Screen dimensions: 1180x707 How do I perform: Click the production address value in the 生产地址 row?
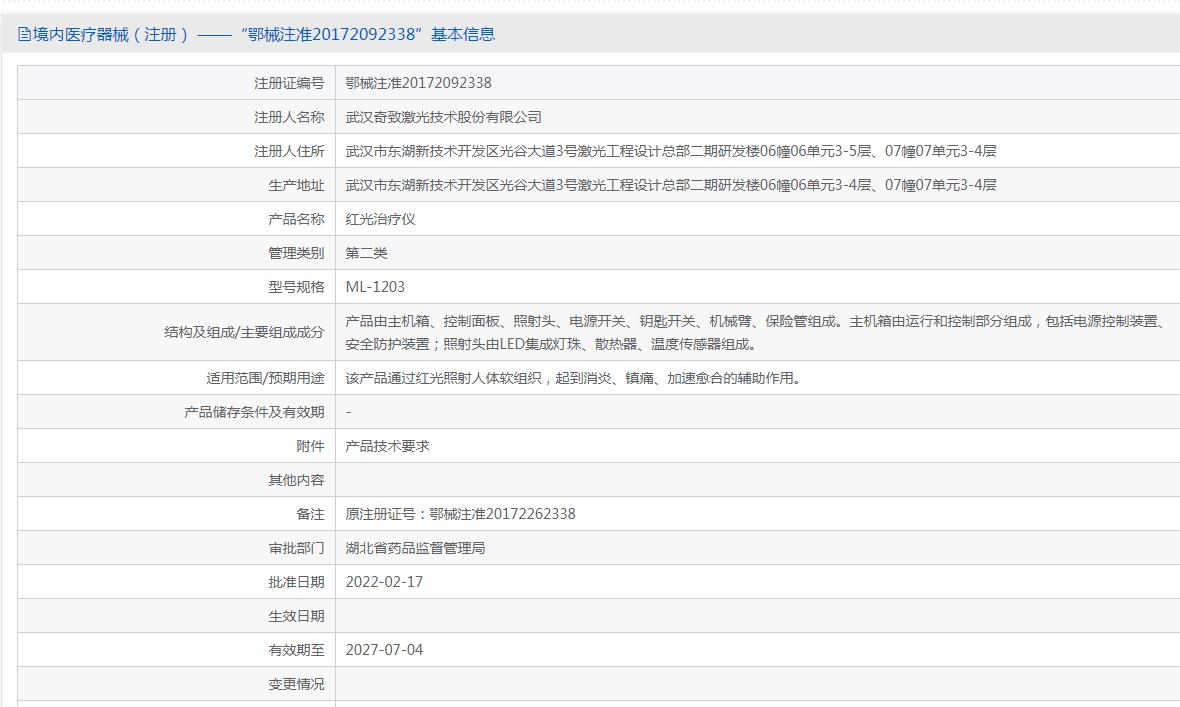(x=671, y=184)
